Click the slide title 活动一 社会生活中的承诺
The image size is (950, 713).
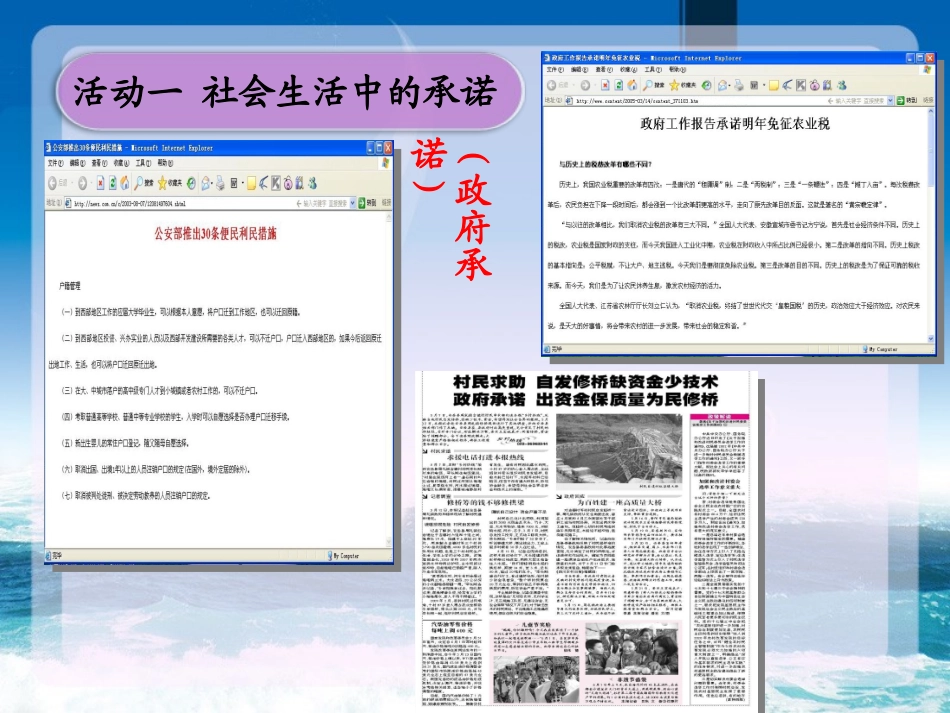(285, 92)
